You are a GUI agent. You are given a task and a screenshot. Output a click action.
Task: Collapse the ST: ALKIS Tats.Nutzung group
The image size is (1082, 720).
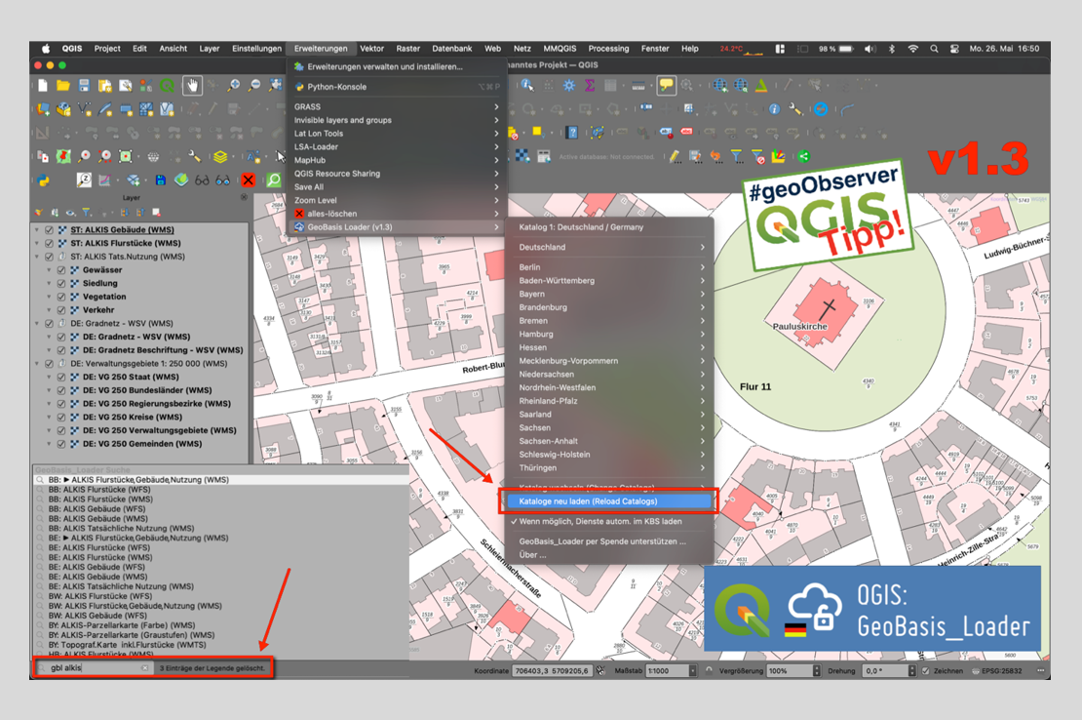(37, 257)
